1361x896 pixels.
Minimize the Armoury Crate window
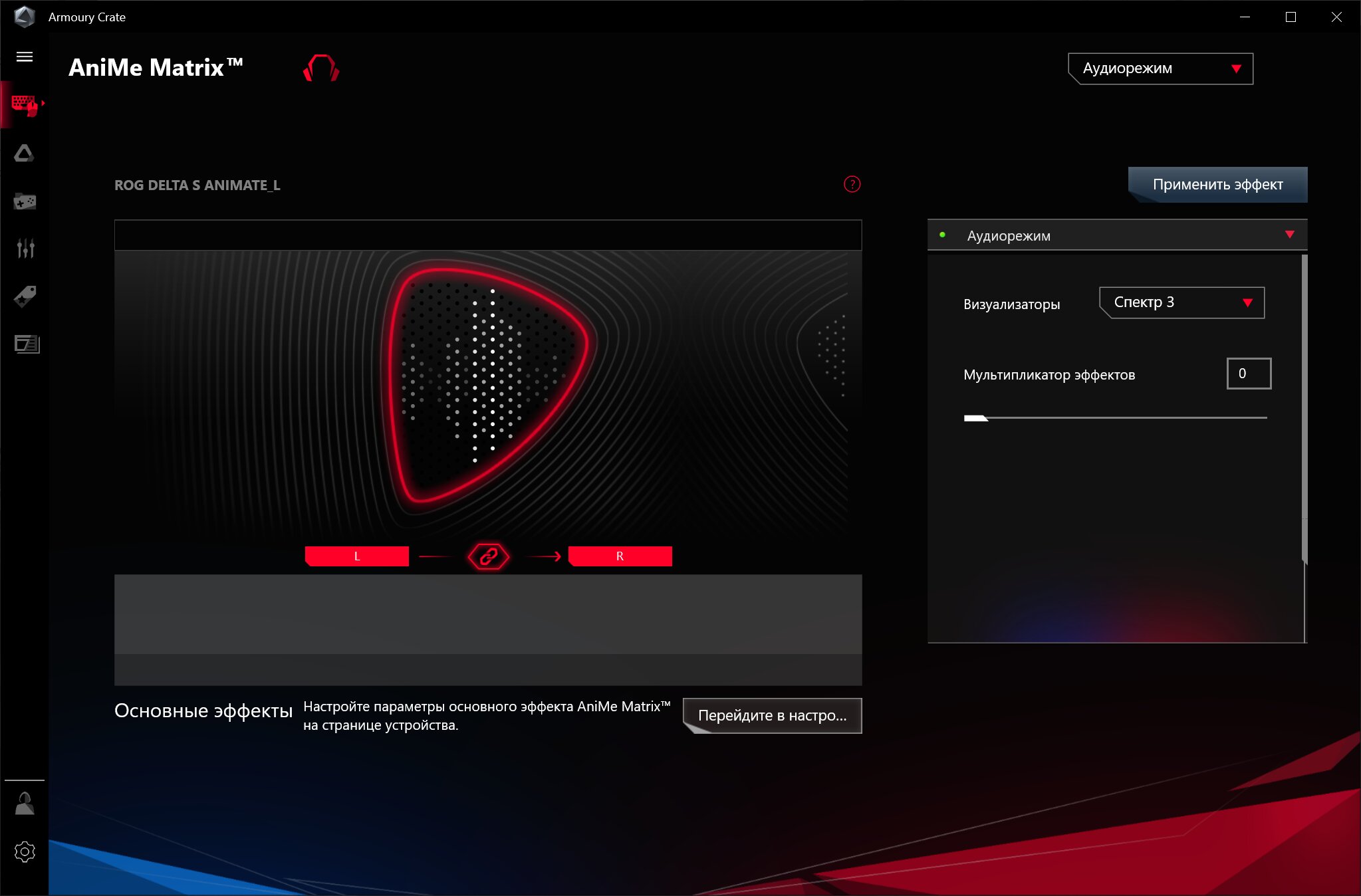point(1245,17)
